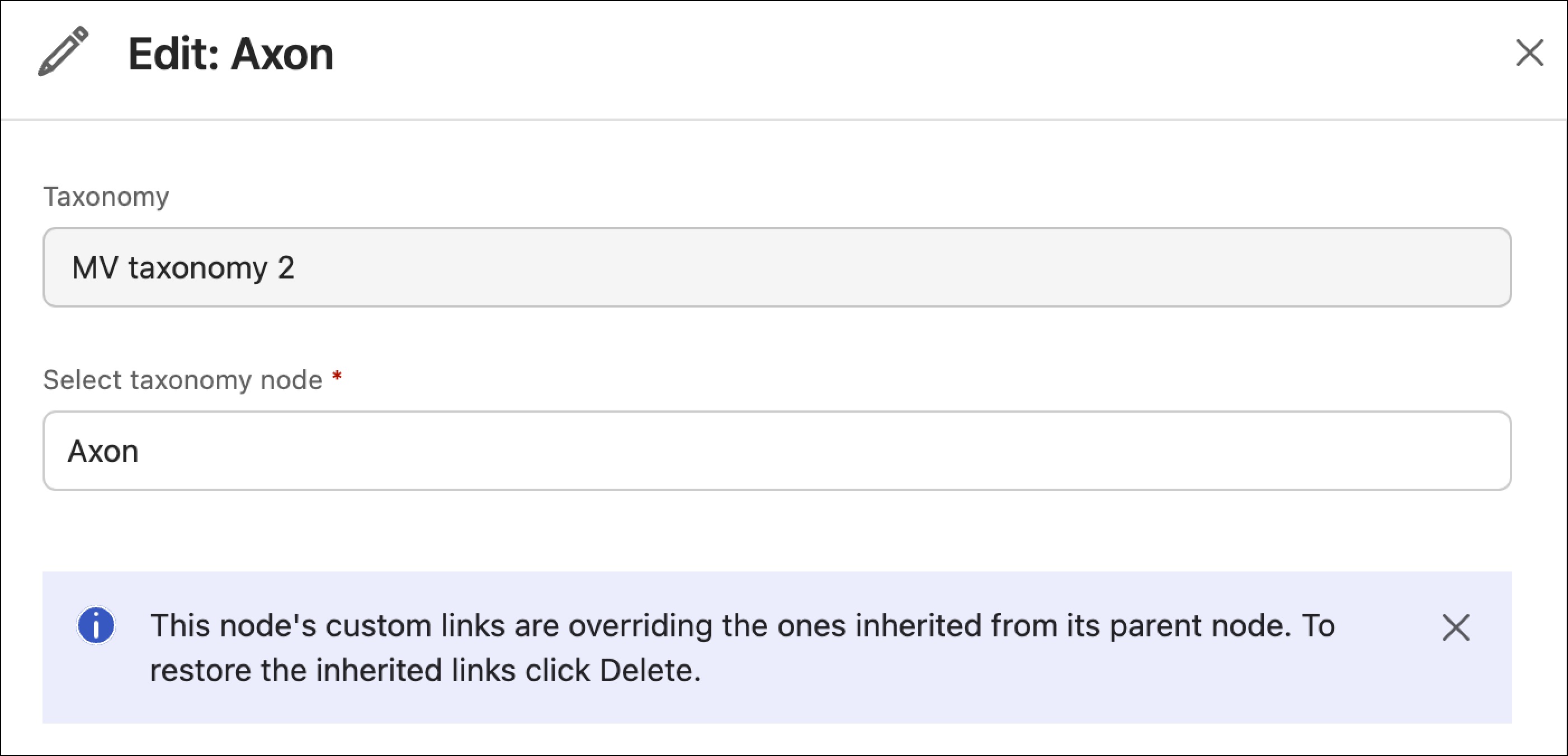Click the banner text "This node's custom links"

[x=328, y=626]
